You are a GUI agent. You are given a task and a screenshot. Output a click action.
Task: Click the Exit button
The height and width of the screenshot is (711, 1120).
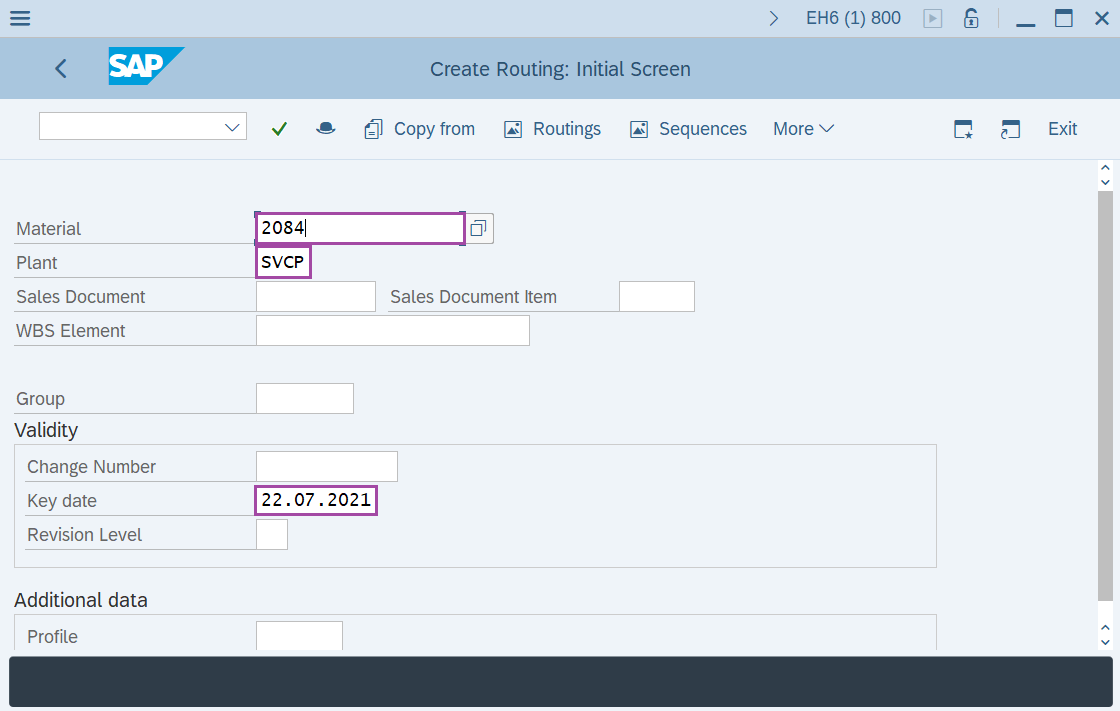pyautogui.click(x=1062, y=128)
